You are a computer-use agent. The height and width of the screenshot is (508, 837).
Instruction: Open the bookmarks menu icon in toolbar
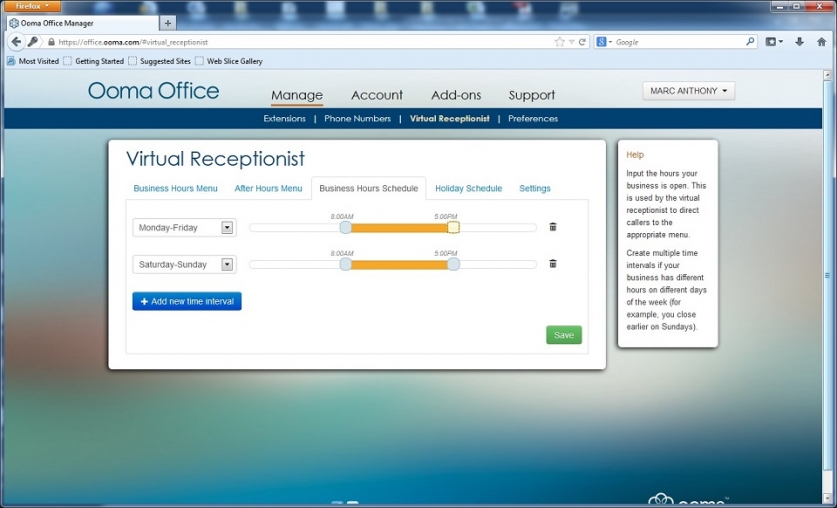(x=774, y=42)
